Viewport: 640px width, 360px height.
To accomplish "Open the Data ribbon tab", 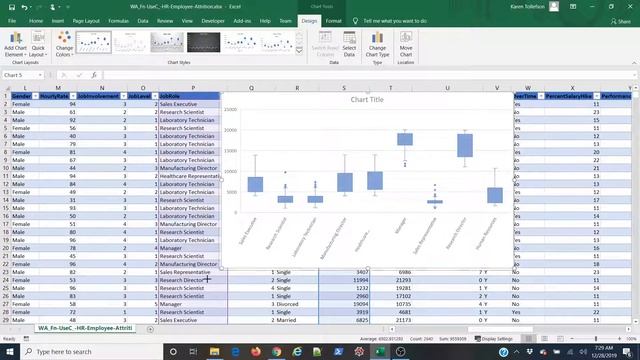I will tap(143, 21).
